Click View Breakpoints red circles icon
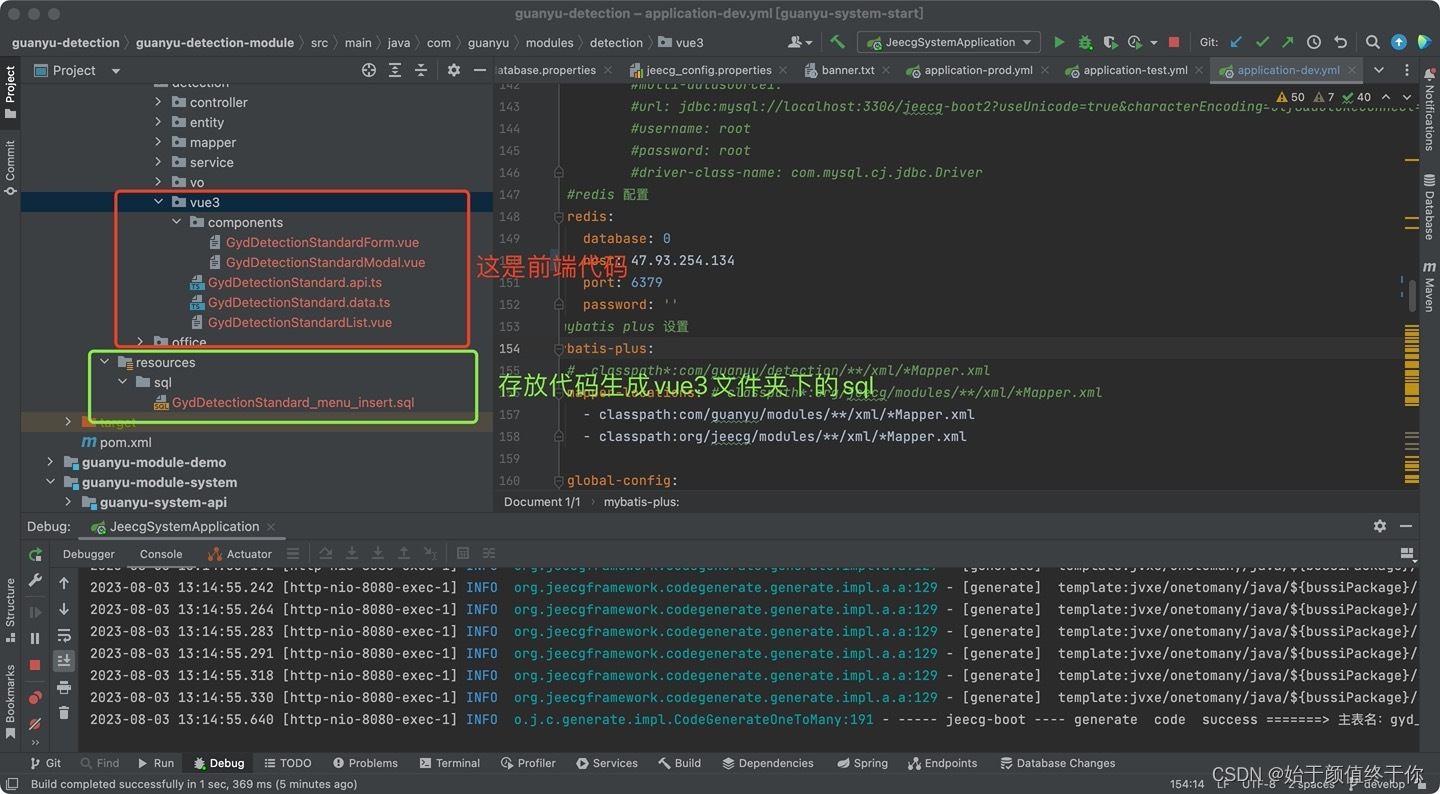This screenshot has width=1440, height=794. point(36,697)
